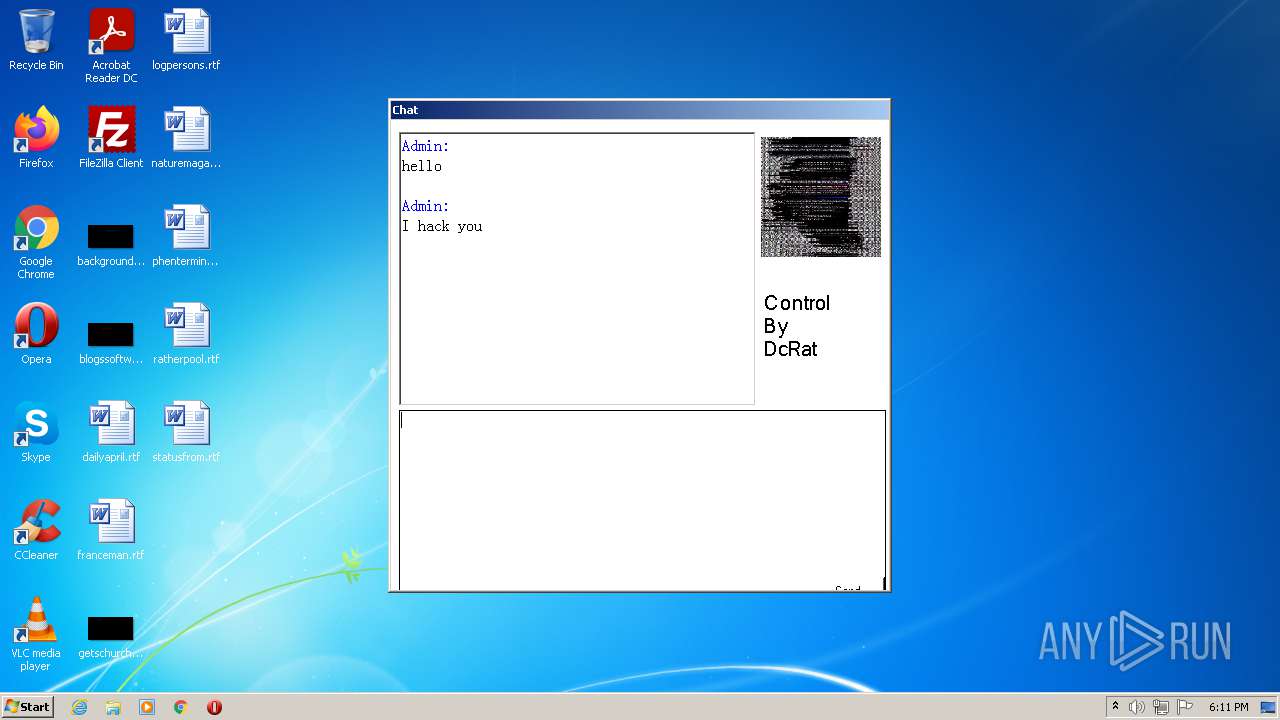
Task: Click the 'hello' chat message
Action: (421, 166)
